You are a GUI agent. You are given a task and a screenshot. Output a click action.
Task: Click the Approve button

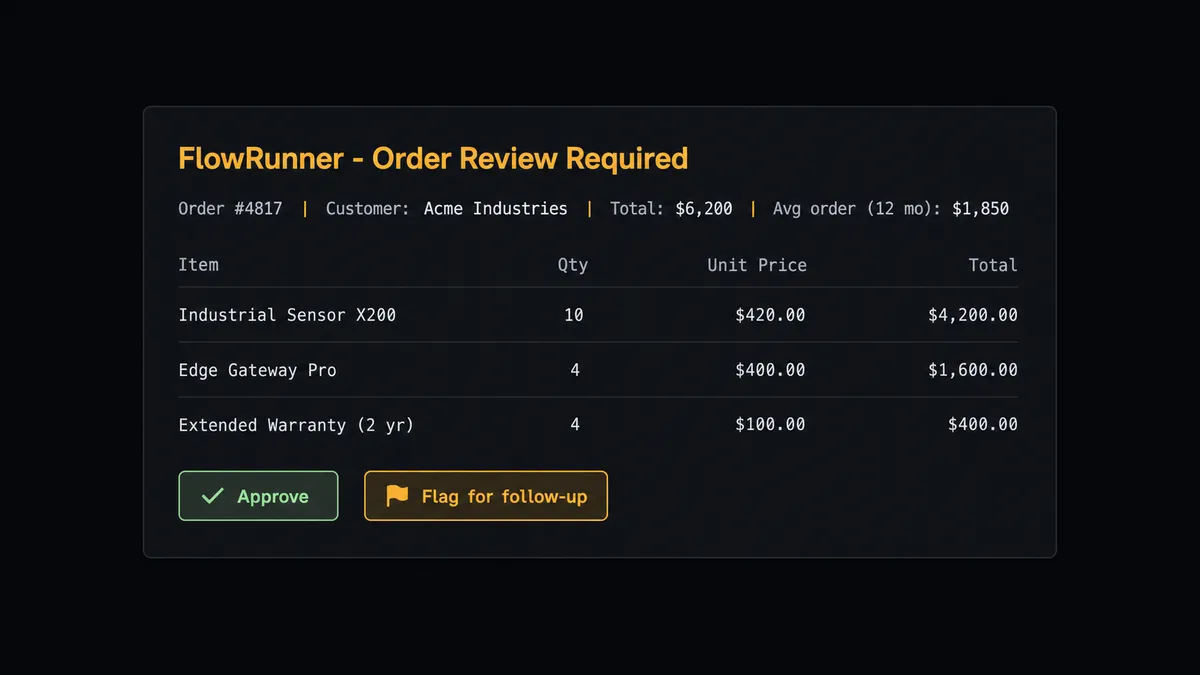click(258, 496)
